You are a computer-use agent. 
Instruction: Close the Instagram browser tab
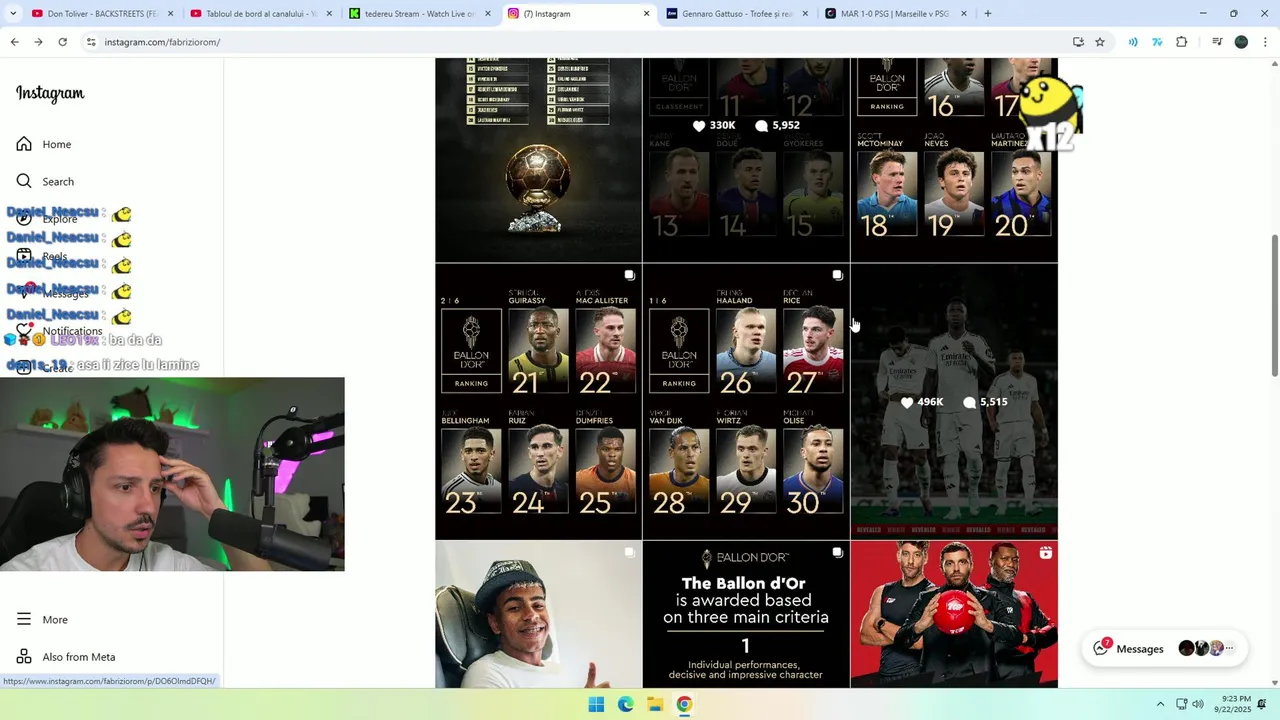click(x=646, y=14)
